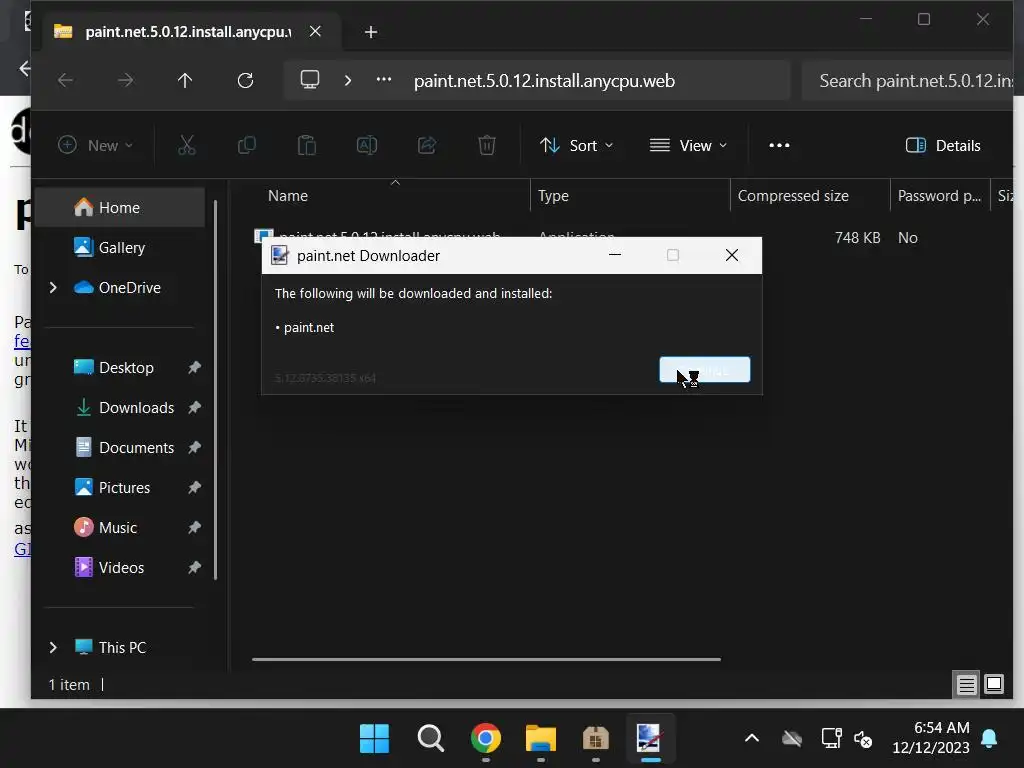Go back with the Back arrow
This screenshot has width=1024, height=768.
(65, 80)
